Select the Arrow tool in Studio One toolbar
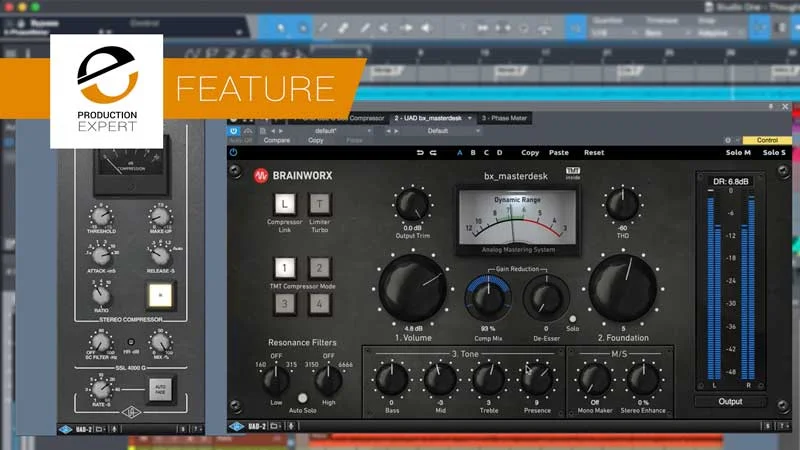This screenshot has width=800, height=450. pyautogui.click(x=281, y=28)
